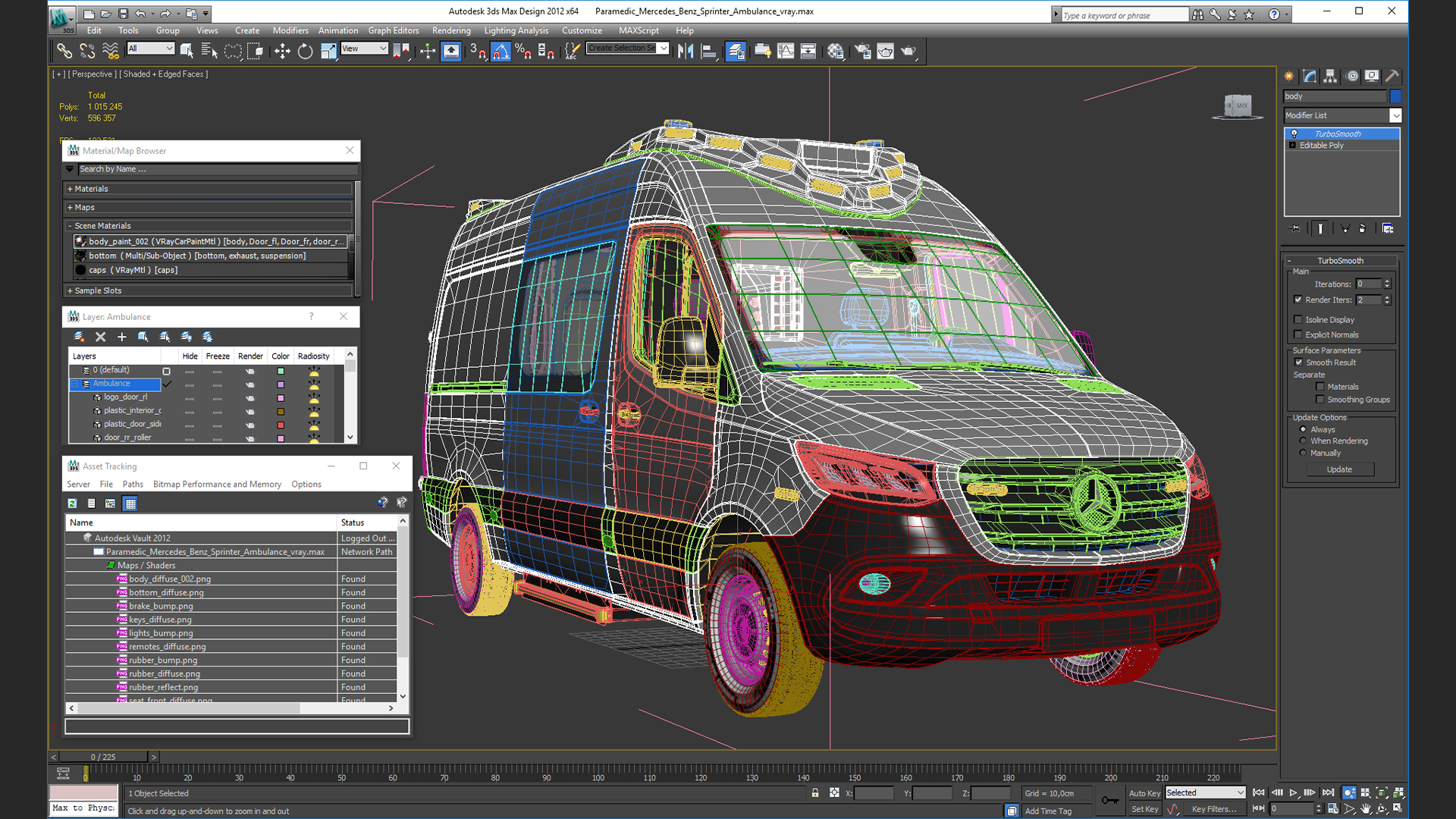The width and height of the screenshot is (1456, 819).
Task: Open Paths menu in Asset Tracking
Action: pyautogui.click(x=133, y=484)
